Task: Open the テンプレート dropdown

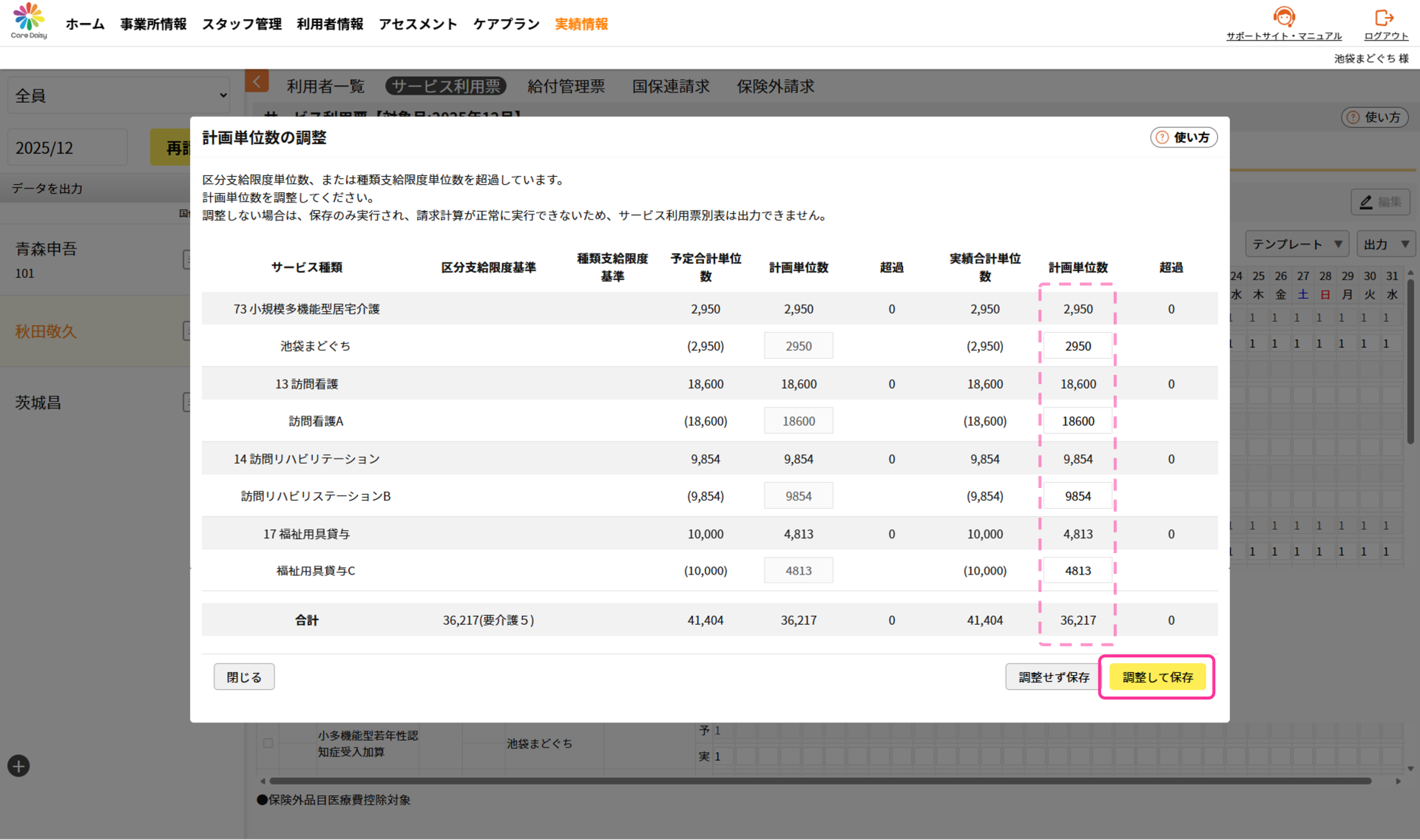Action: coord(1296,244)
